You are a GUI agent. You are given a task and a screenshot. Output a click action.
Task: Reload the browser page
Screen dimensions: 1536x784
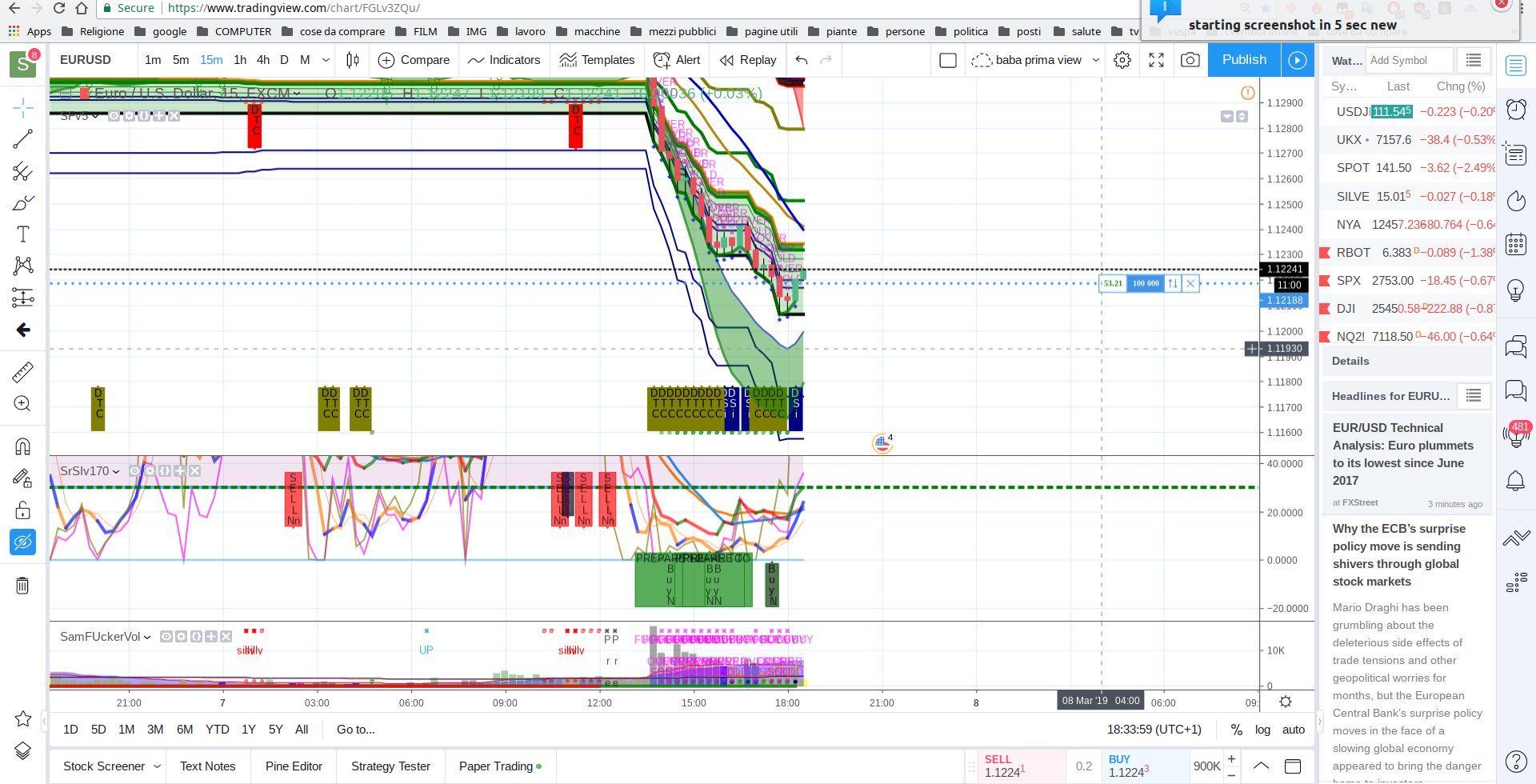(59, 8)
